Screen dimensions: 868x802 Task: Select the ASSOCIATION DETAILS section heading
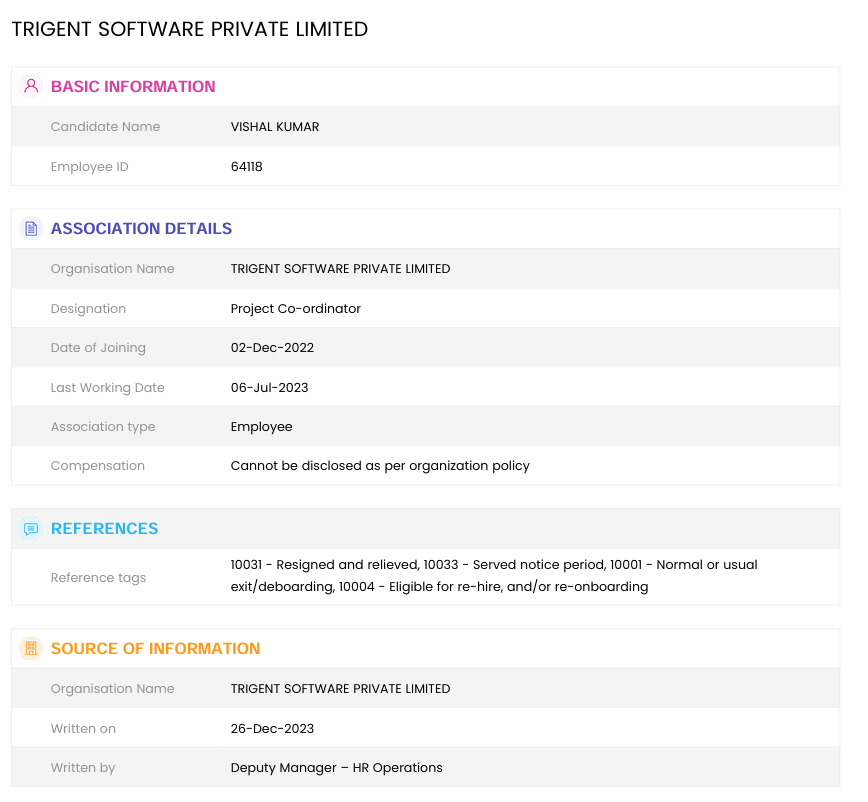141,228
